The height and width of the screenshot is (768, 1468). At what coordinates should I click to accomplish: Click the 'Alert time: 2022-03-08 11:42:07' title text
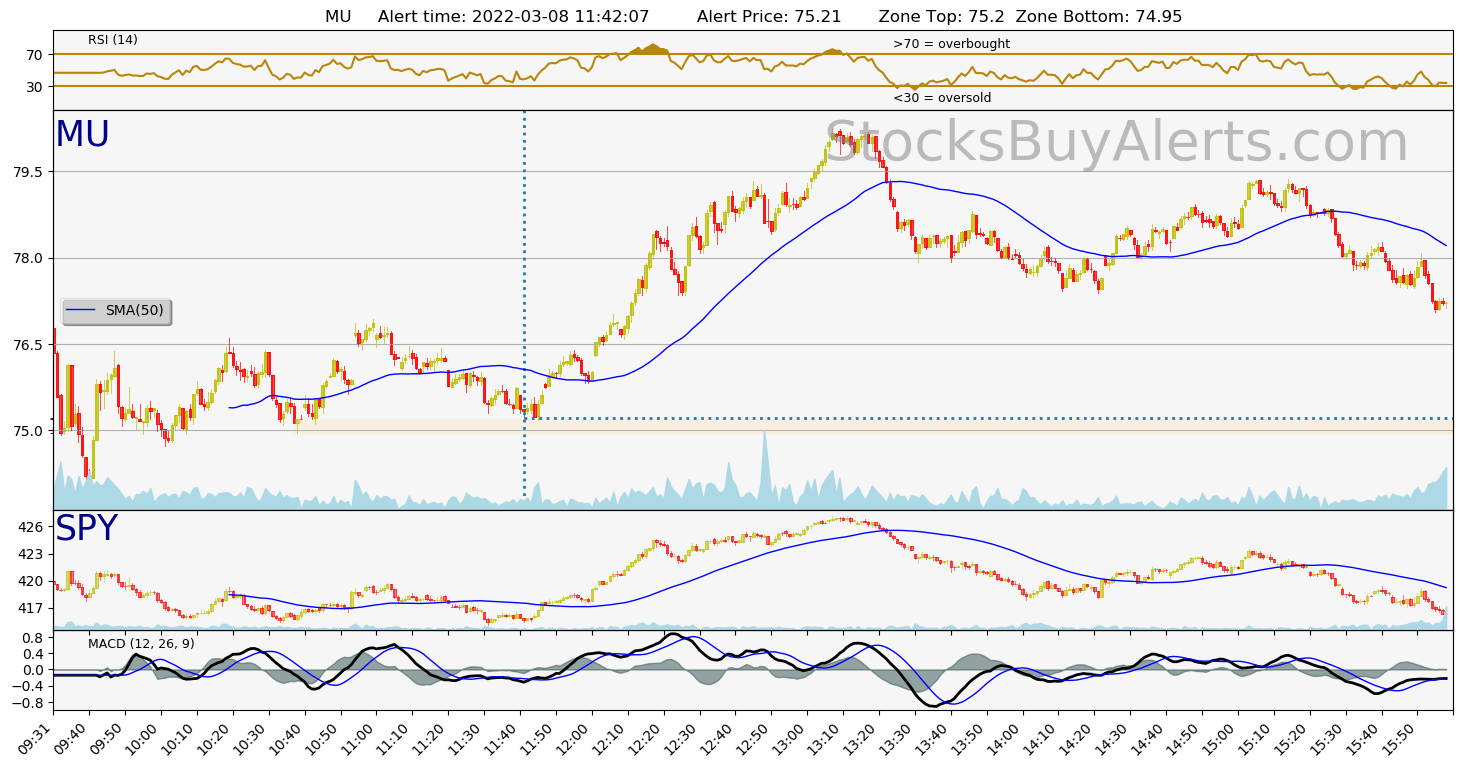[x=513, y=17]
